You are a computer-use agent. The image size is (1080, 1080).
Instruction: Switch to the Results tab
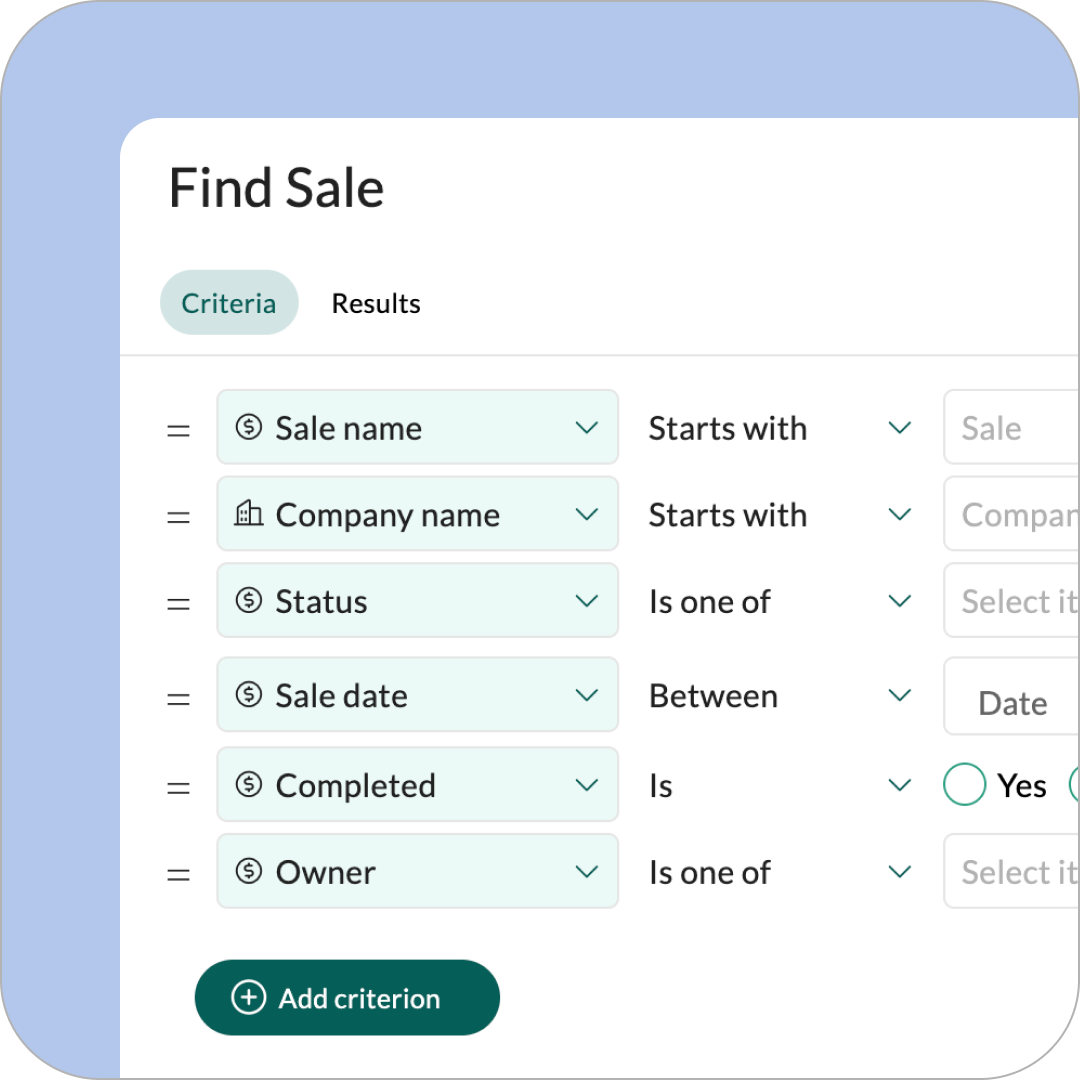click(376, 303)
